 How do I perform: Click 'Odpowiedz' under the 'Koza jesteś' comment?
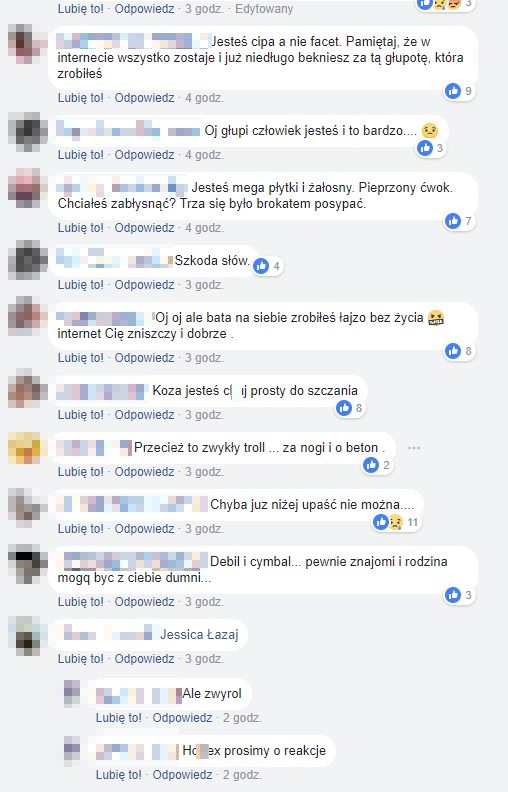[144, 415]
